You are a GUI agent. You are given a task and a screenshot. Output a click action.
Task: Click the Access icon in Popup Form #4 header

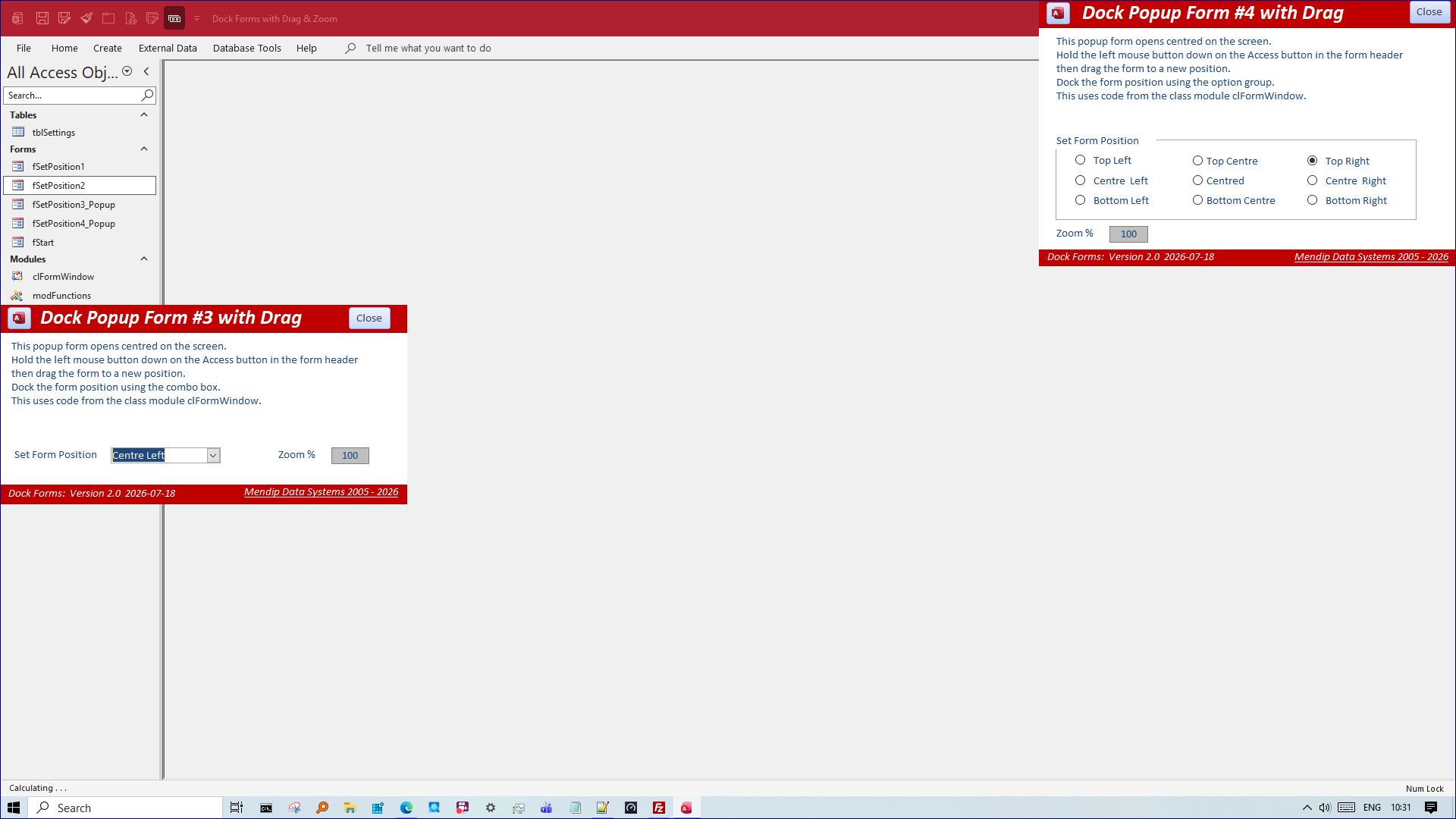coord(1058,13)
